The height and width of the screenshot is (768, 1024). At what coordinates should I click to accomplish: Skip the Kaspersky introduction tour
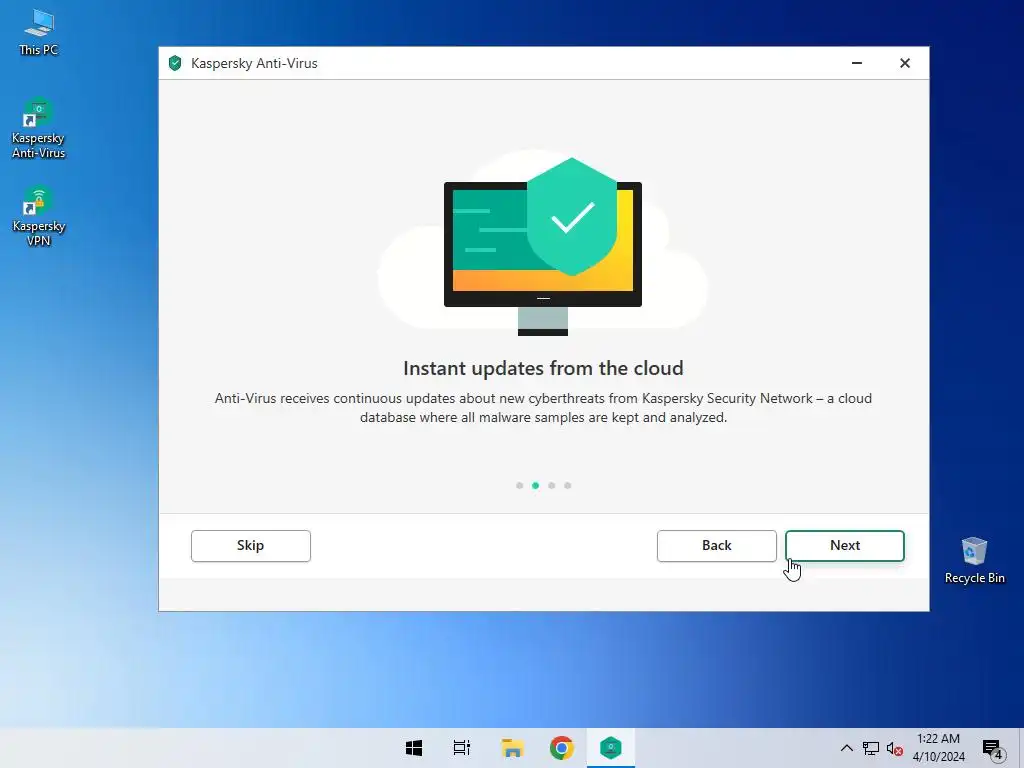pos(251,545)
